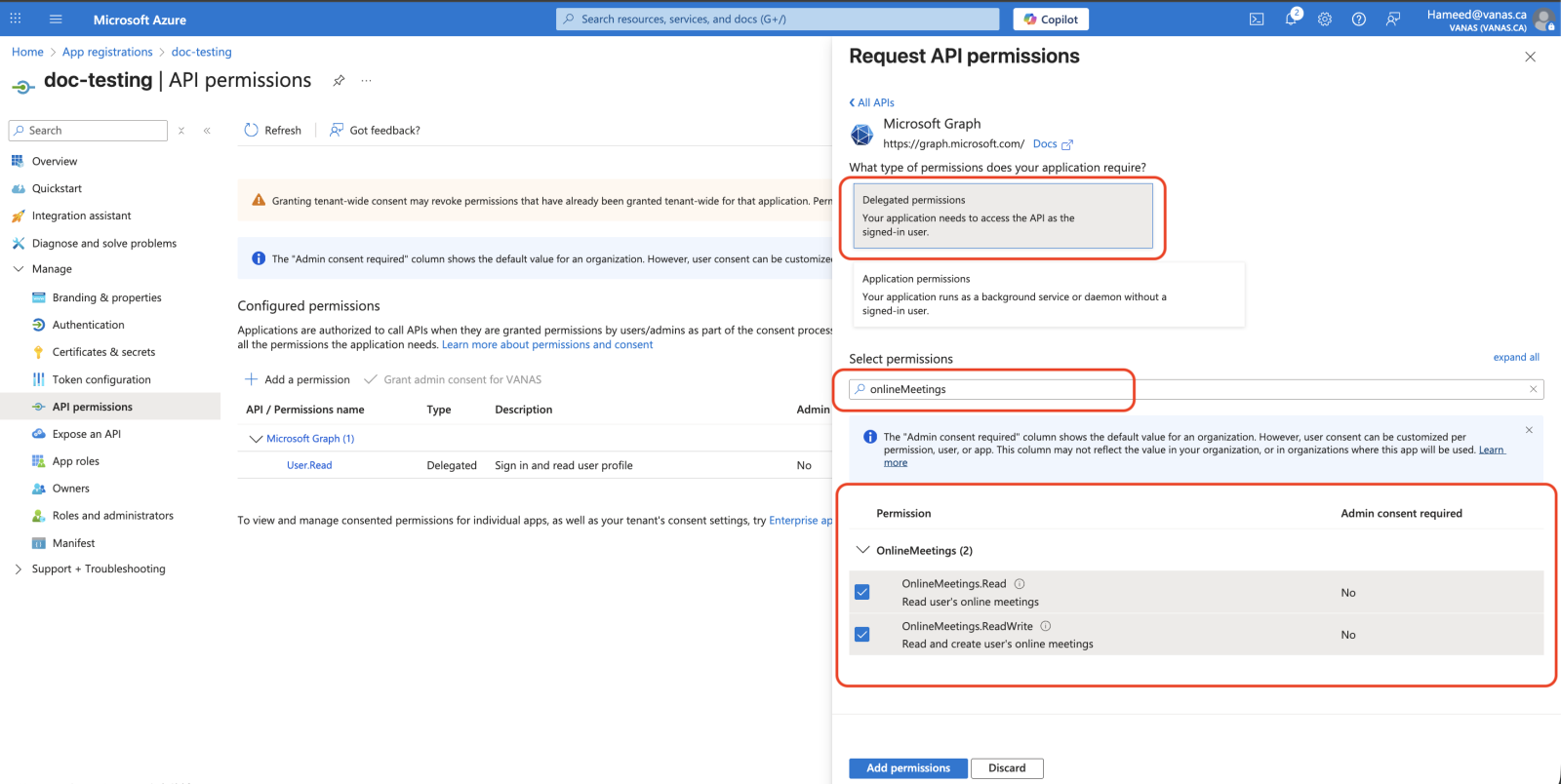
Task: Check the OnlineMeetings.Read checkbox
Action: [x=862, y=592]
